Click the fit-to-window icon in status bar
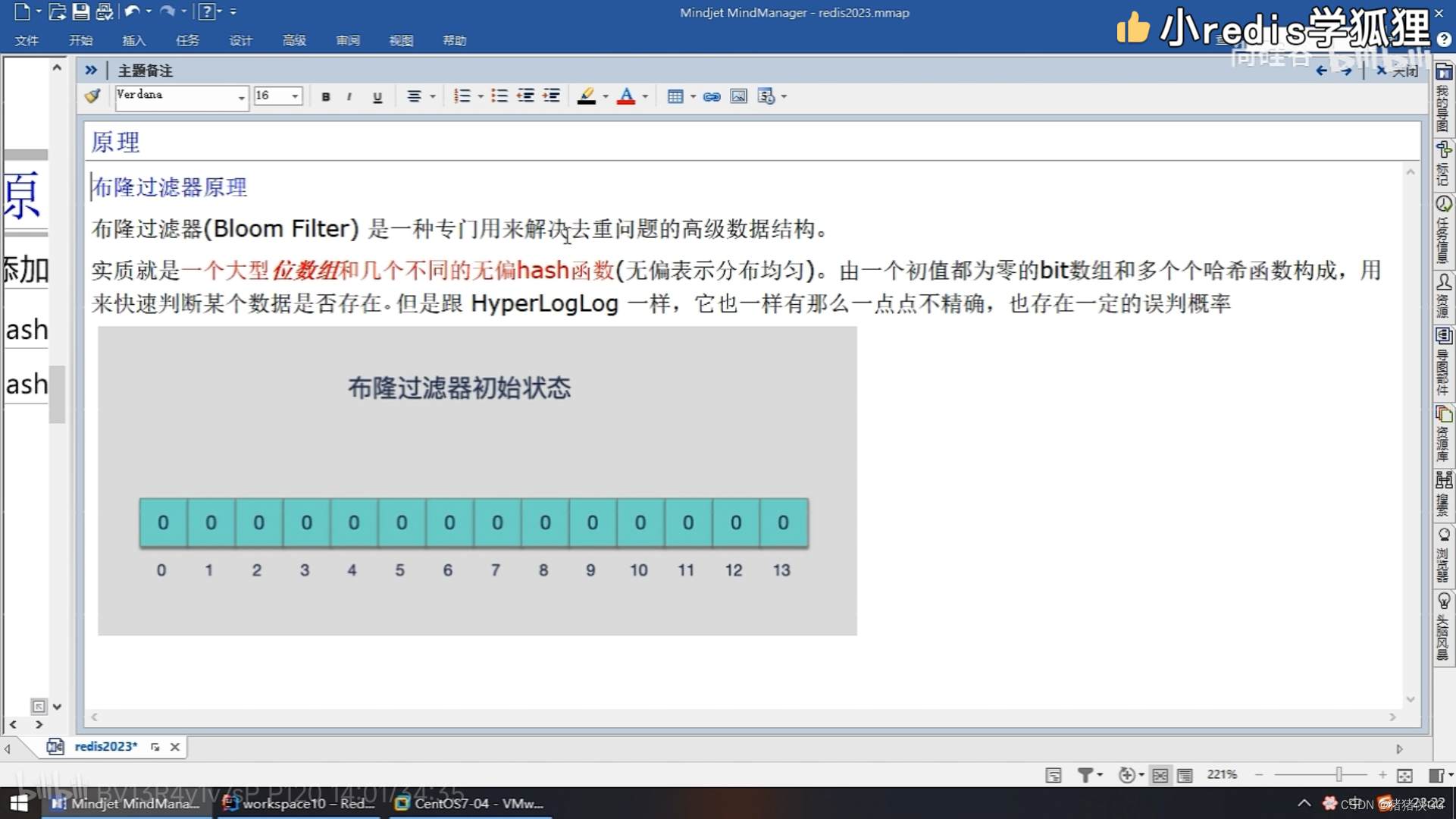Viewport: 1456px width, 819px height. [1404, 775]
